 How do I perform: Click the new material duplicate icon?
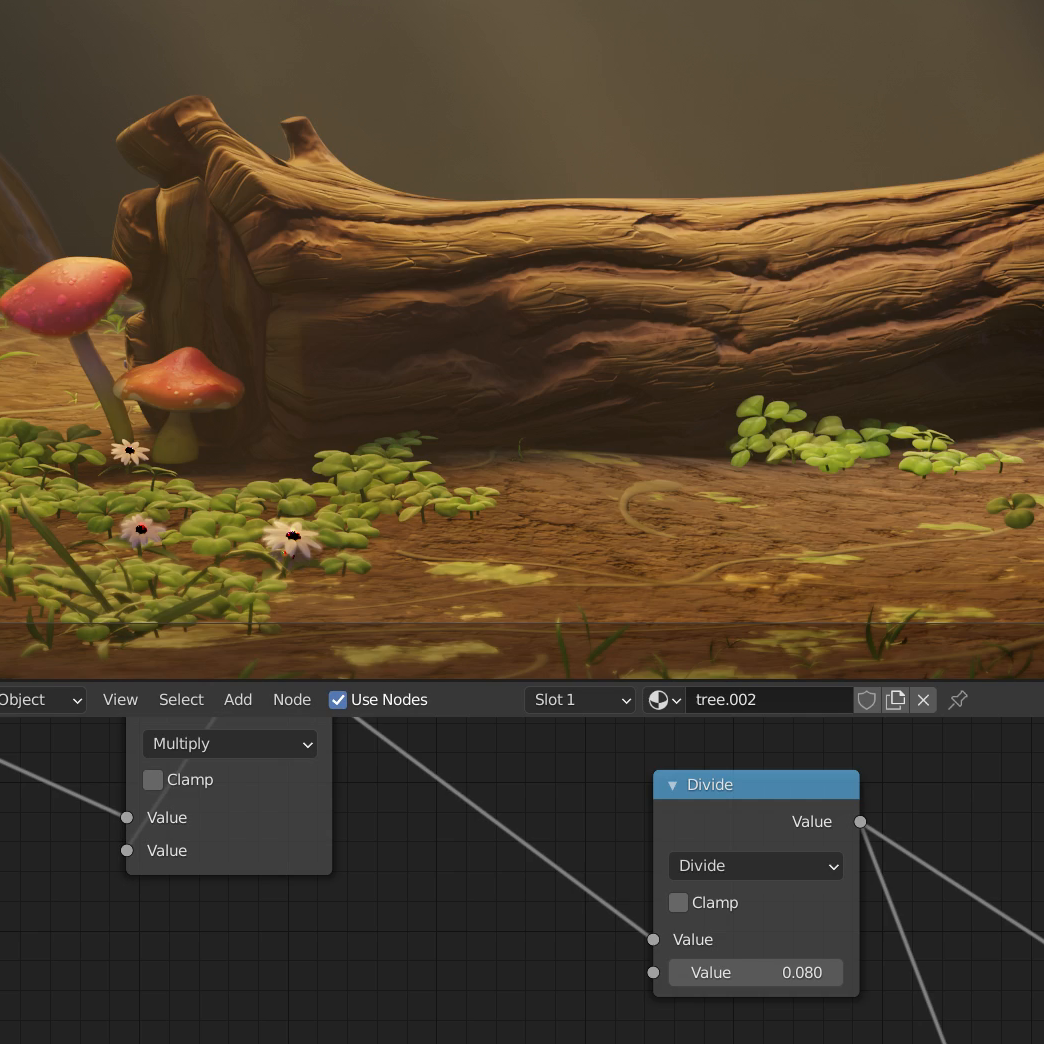pos(895,700)
